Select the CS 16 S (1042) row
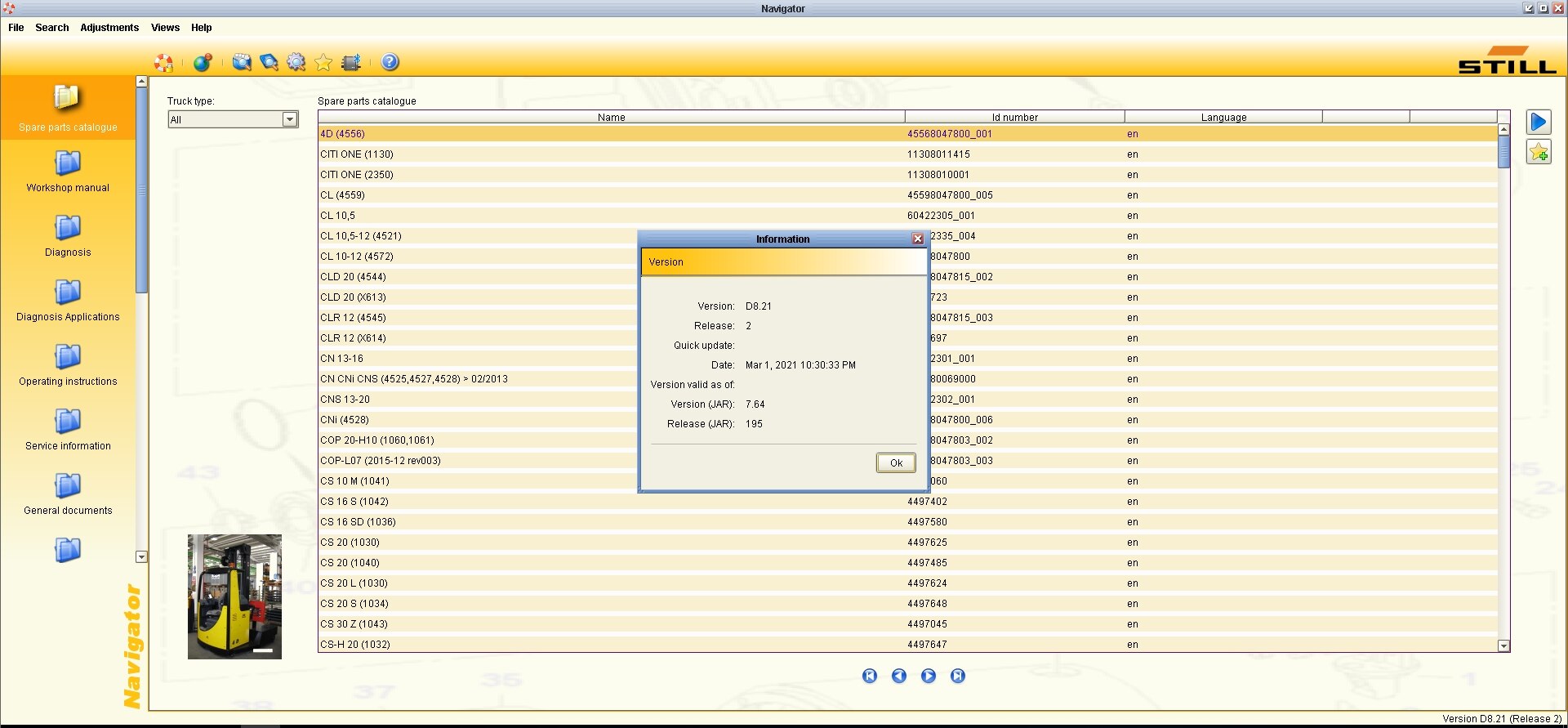 tap(907, 502)
